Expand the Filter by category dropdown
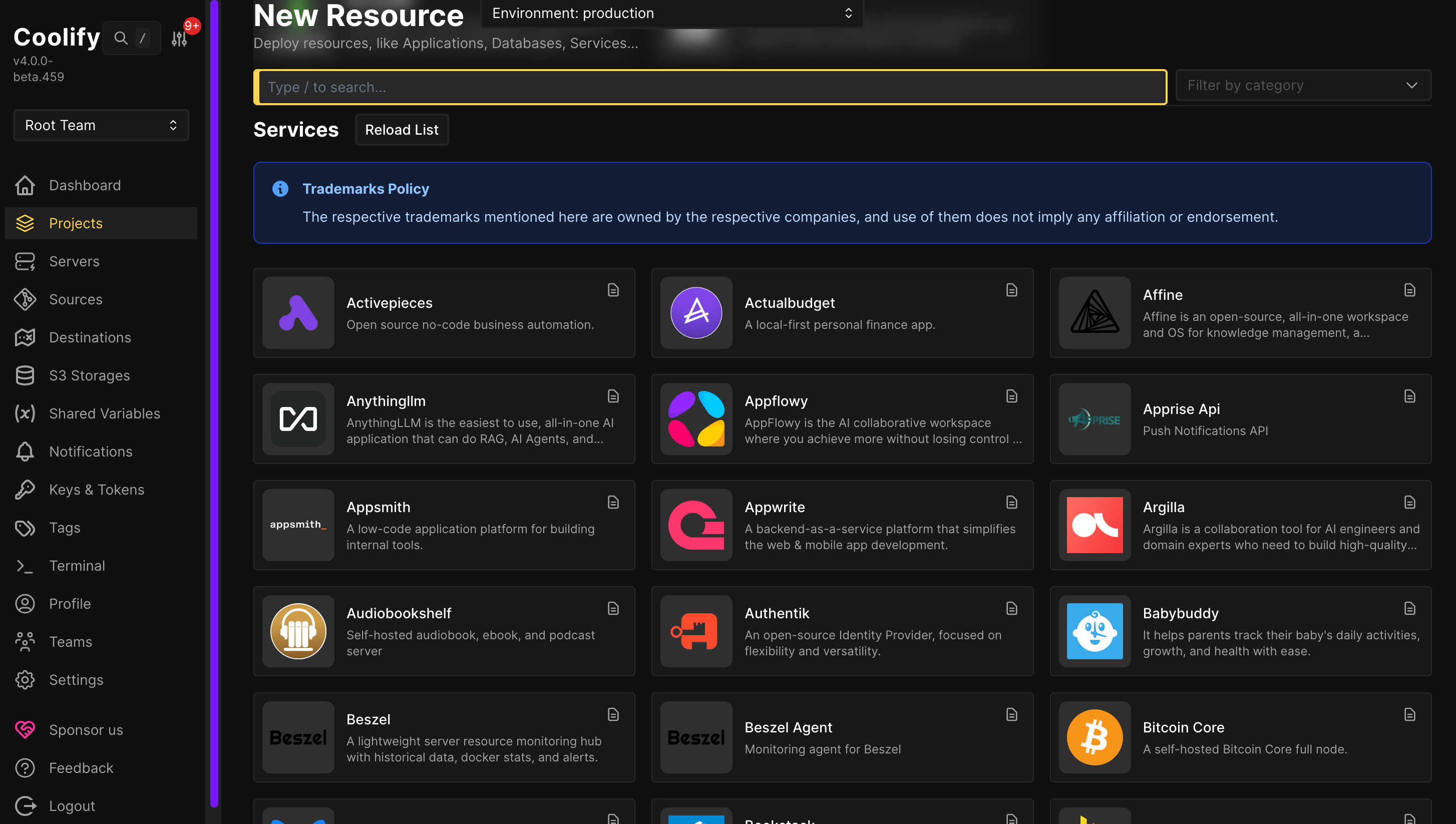This screenshot has width=1456, height=824. tap(1303, 86)
